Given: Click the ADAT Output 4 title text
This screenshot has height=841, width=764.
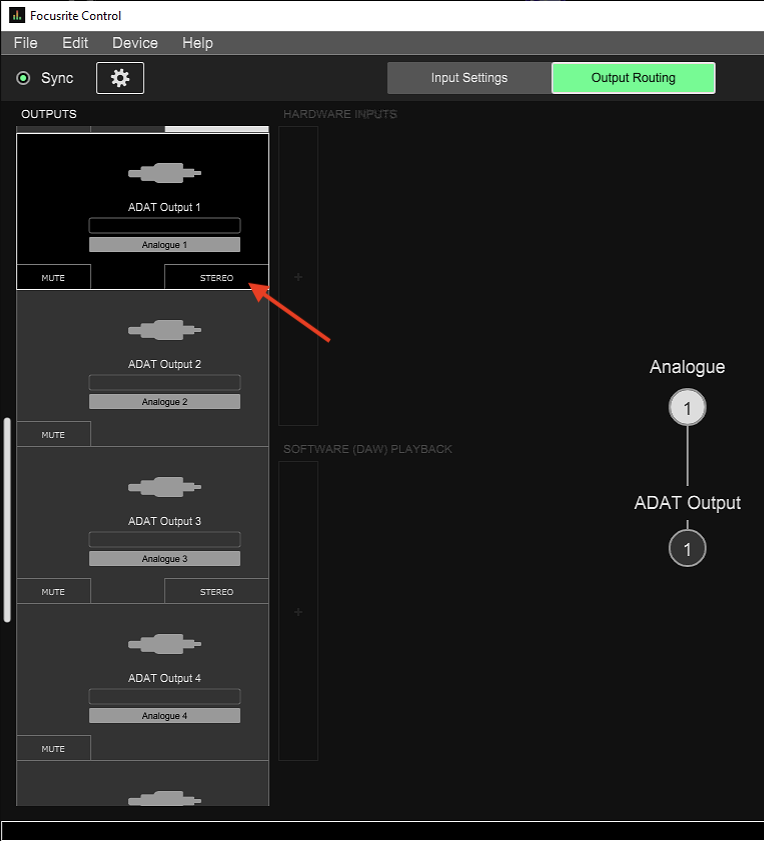Looking at the screenshot, I should (164, 678).
